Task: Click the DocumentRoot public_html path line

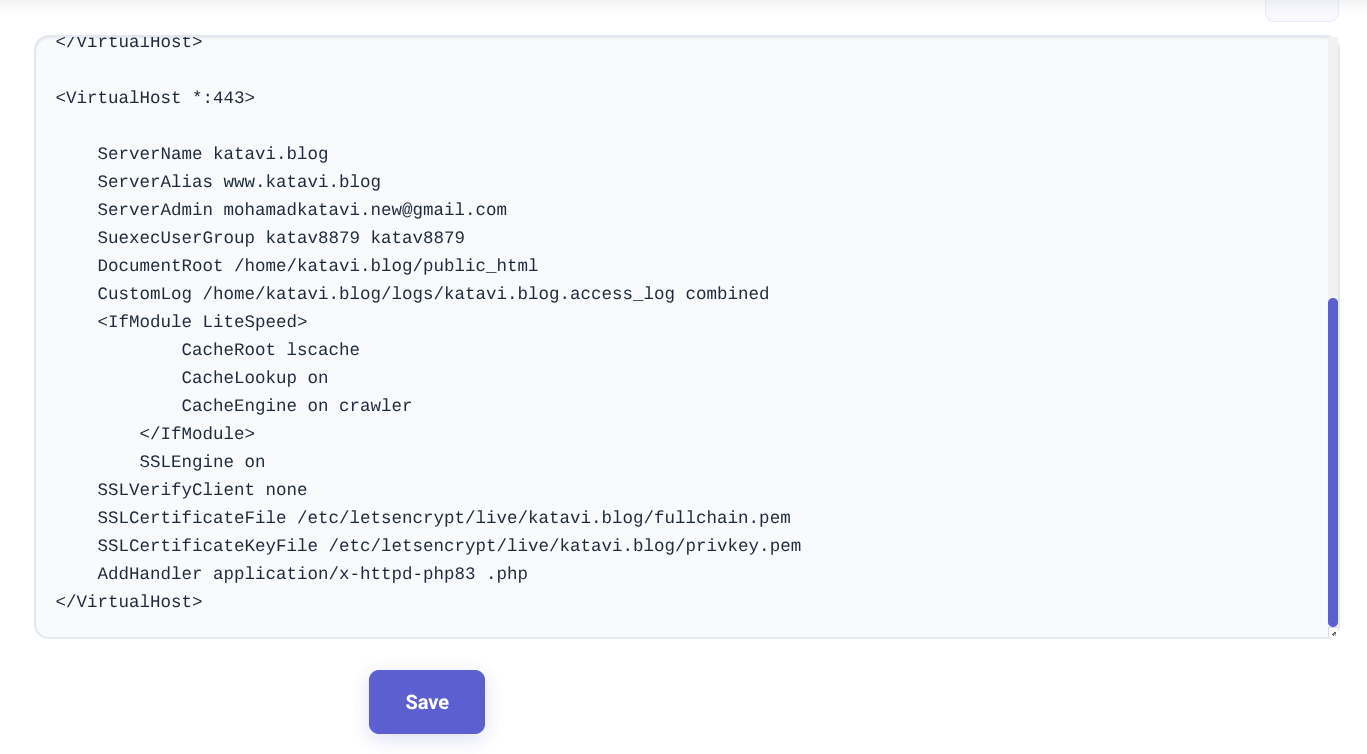Action: pos(317,266)
